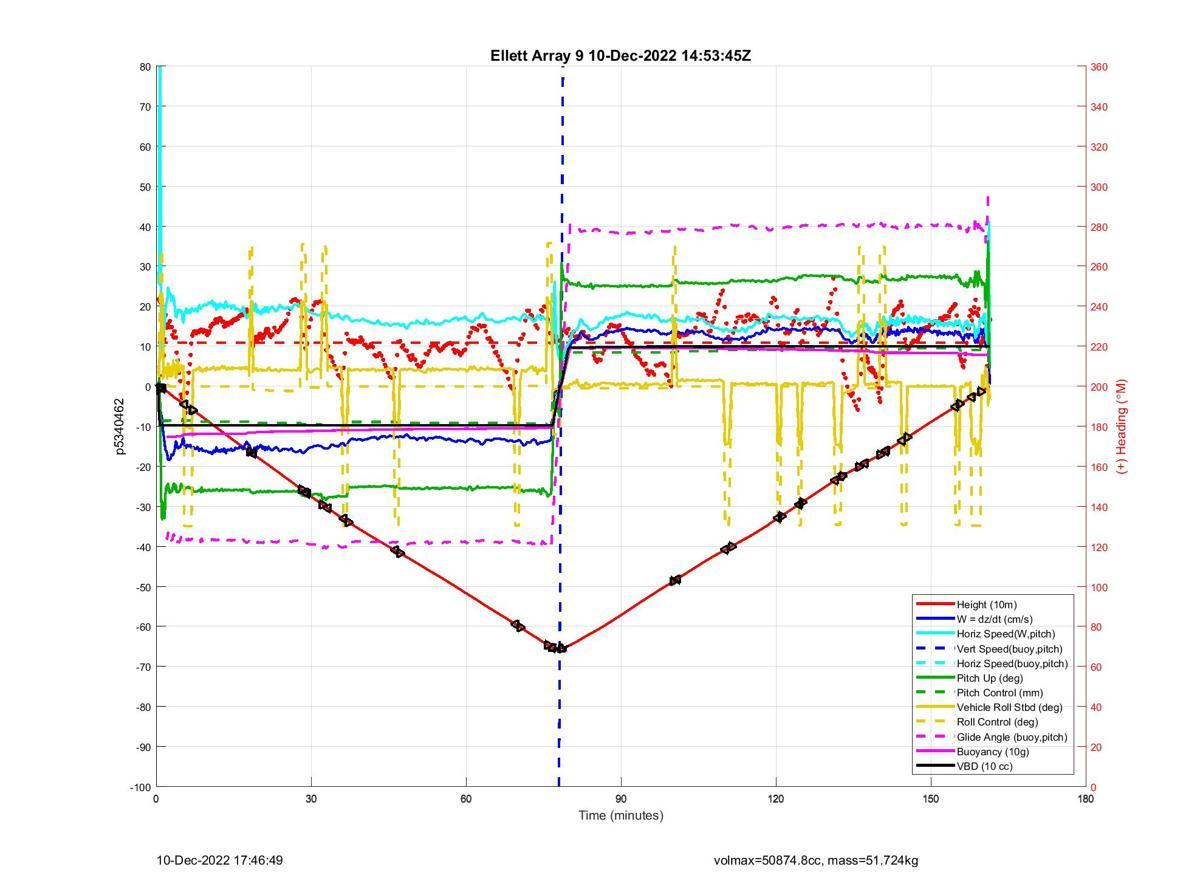Click the yellow dashed Roll Control legend line sample
Screen dimensions: 1200x885
pyautogui.click(x=933, y=722)
